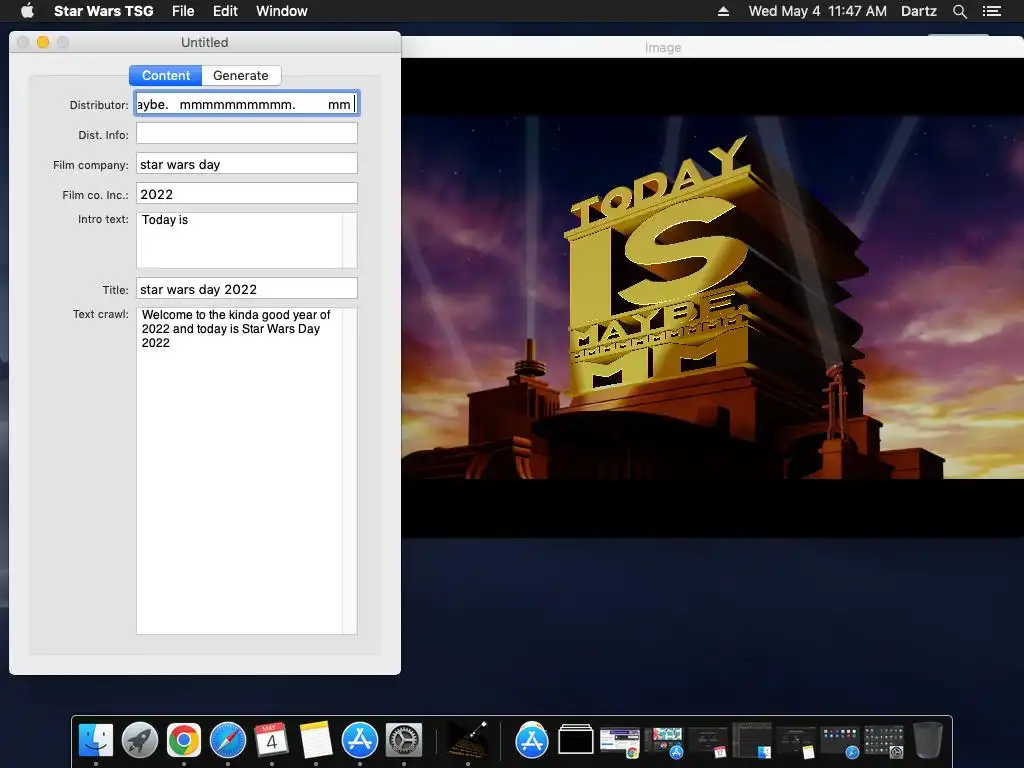
Task: Click the Text crawl scrollbar track
Action: pyautogui.click(x=350, y=470)
